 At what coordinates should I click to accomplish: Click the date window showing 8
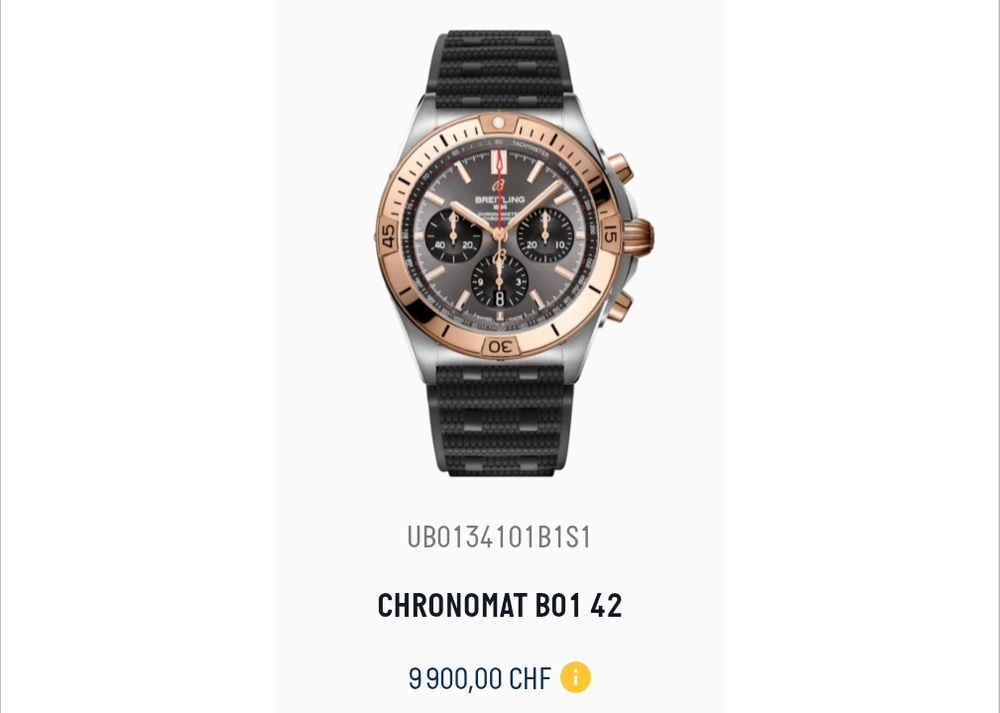coord(499,298)
